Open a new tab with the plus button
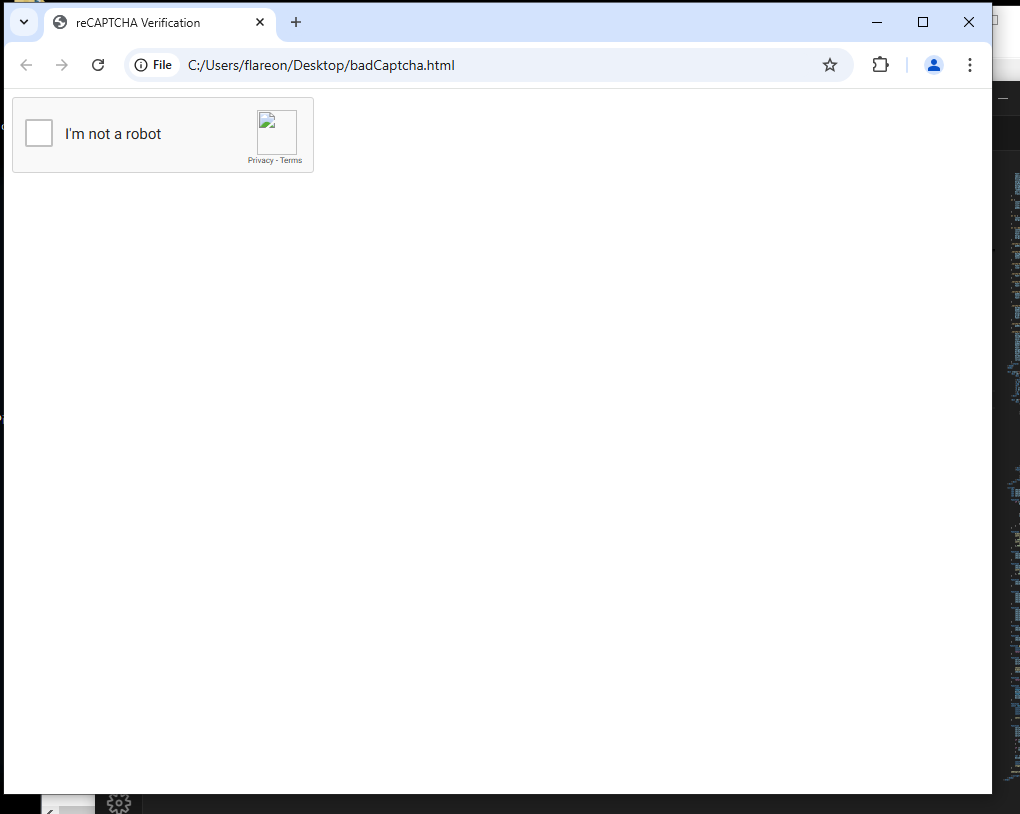The image size is (1020, 814). coord(296,22)
